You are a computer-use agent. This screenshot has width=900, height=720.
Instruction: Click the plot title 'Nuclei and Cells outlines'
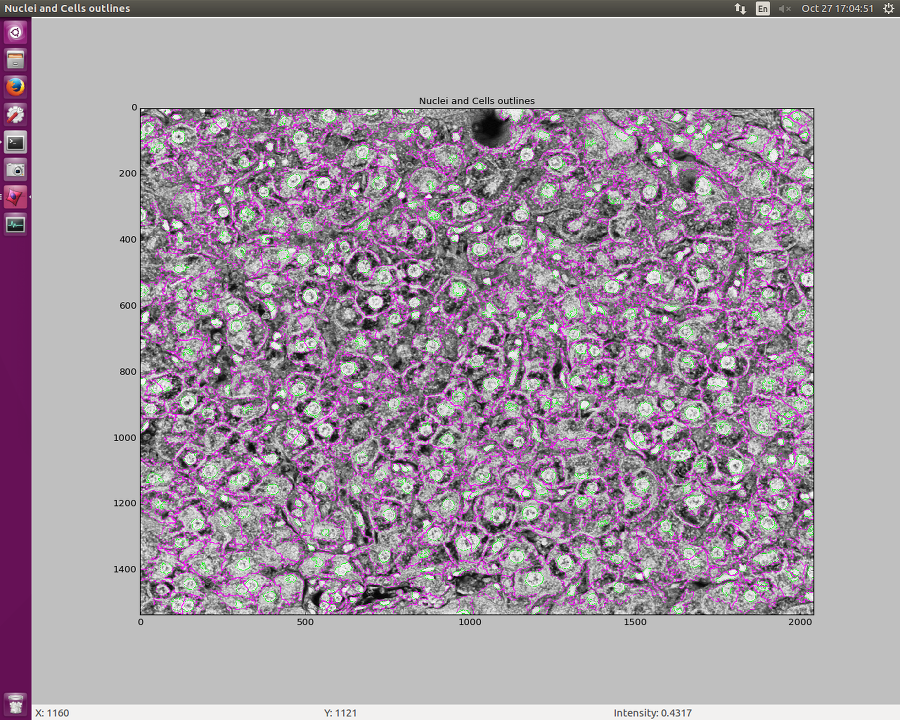pos(476,101)
